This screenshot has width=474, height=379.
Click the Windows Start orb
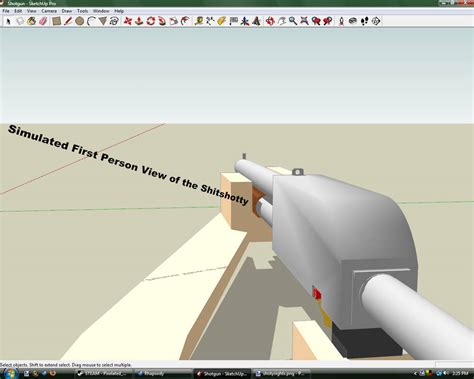click(10, 373)
